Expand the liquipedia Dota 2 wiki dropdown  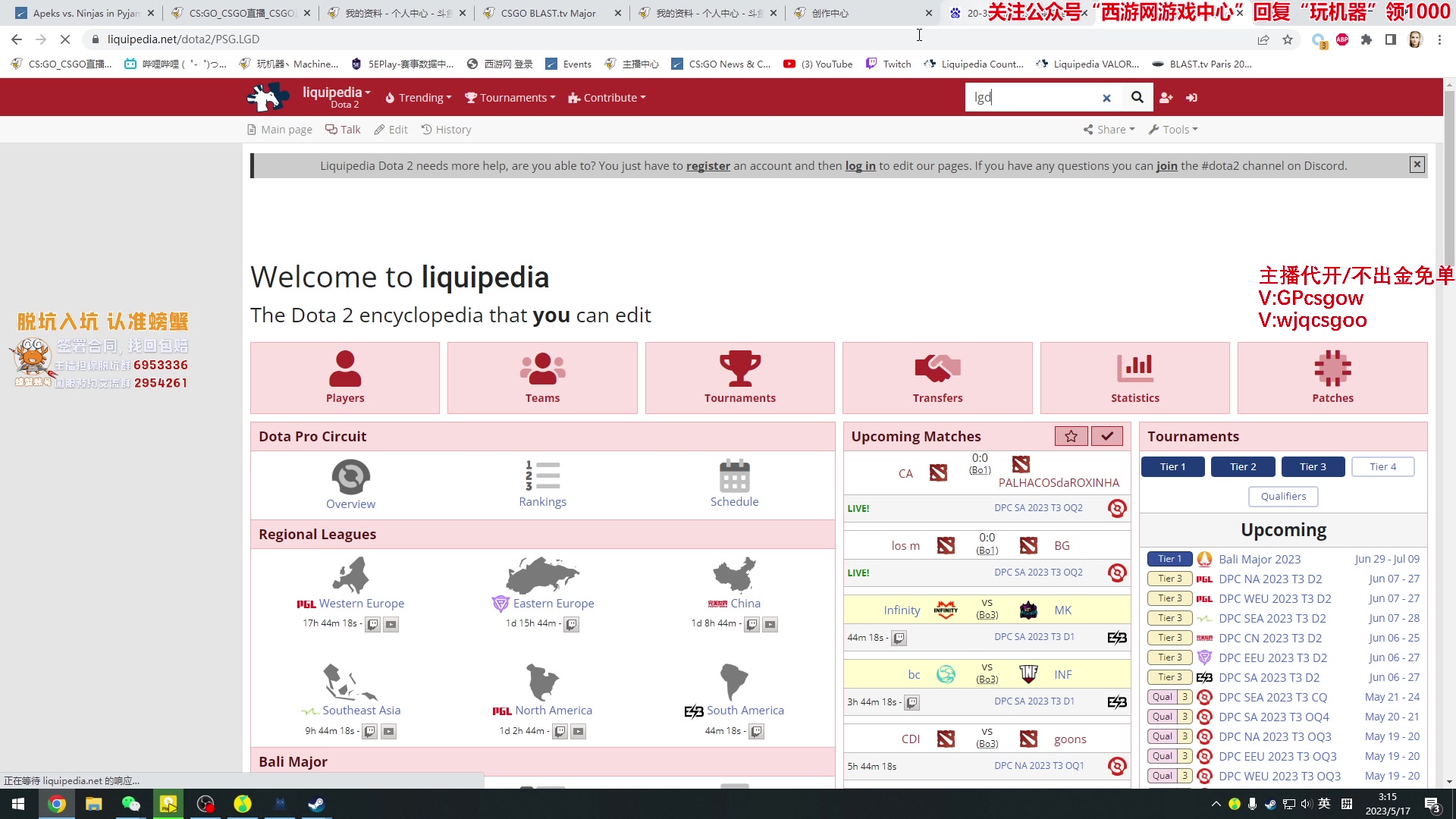[x=337, y=97]
